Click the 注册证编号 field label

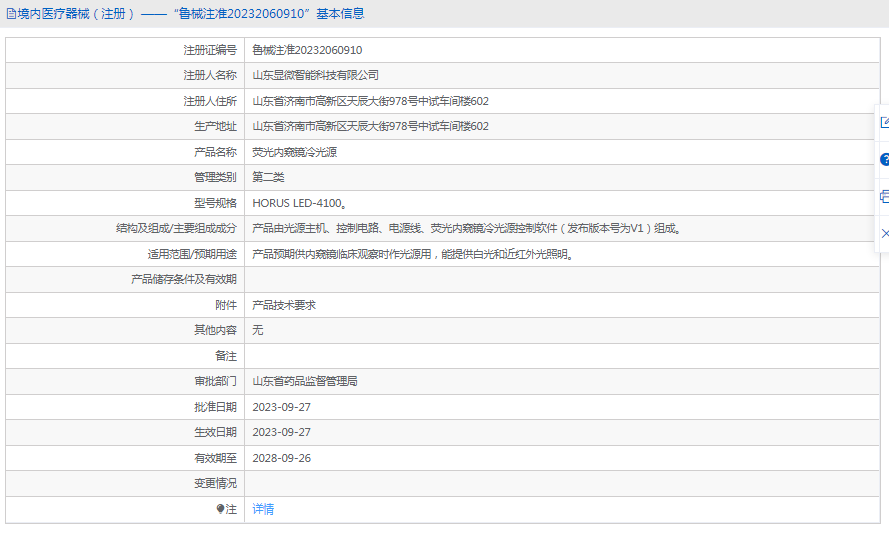(210, 50)
